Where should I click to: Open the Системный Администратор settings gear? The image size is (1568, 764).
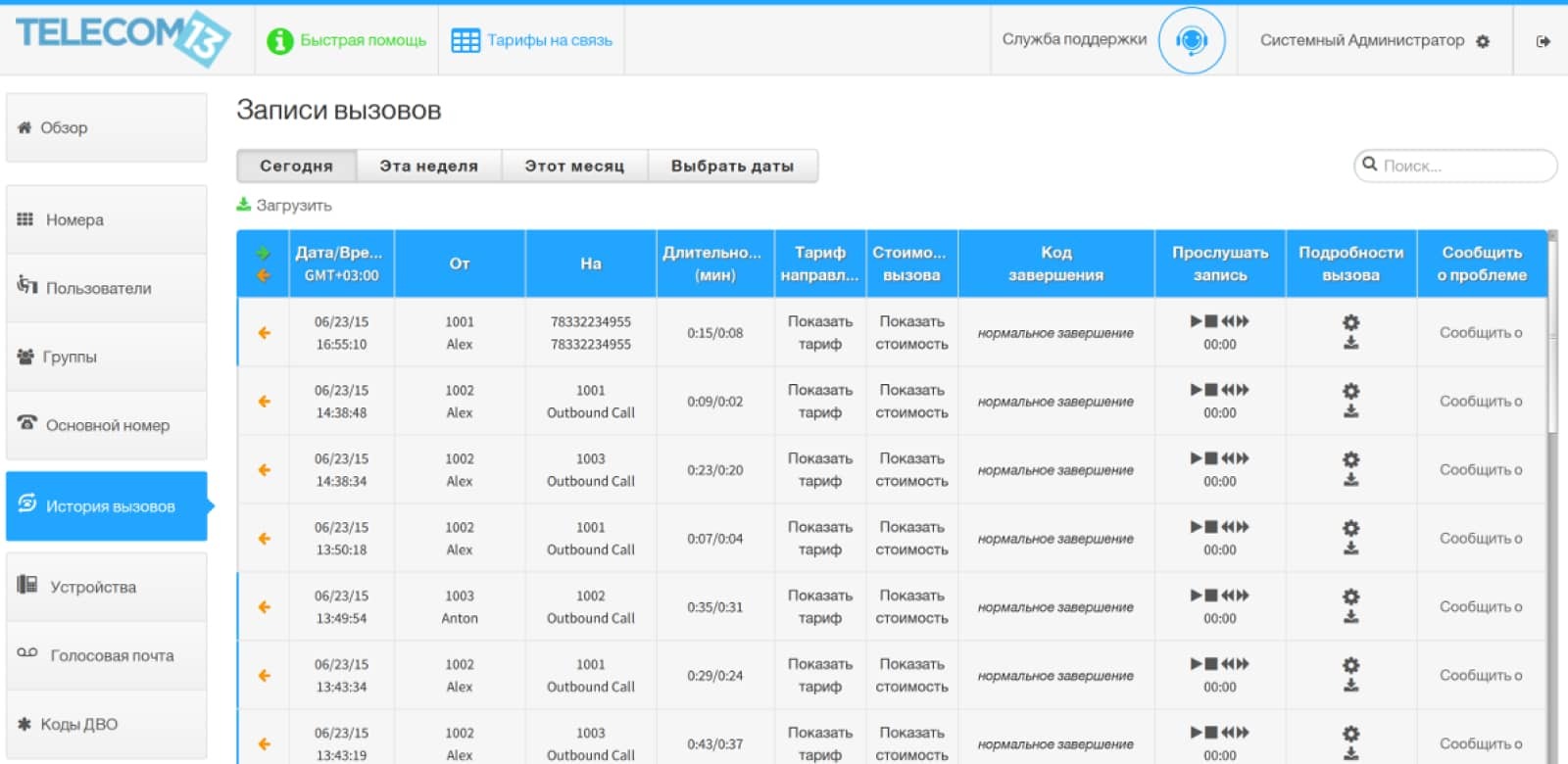click(1483, 41)
